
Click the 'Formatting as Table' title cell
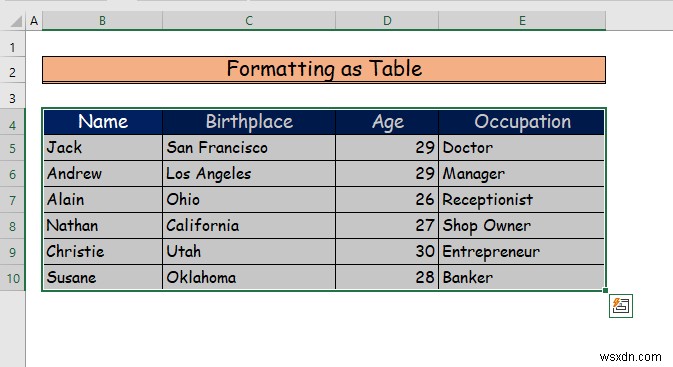pos(324,69)
